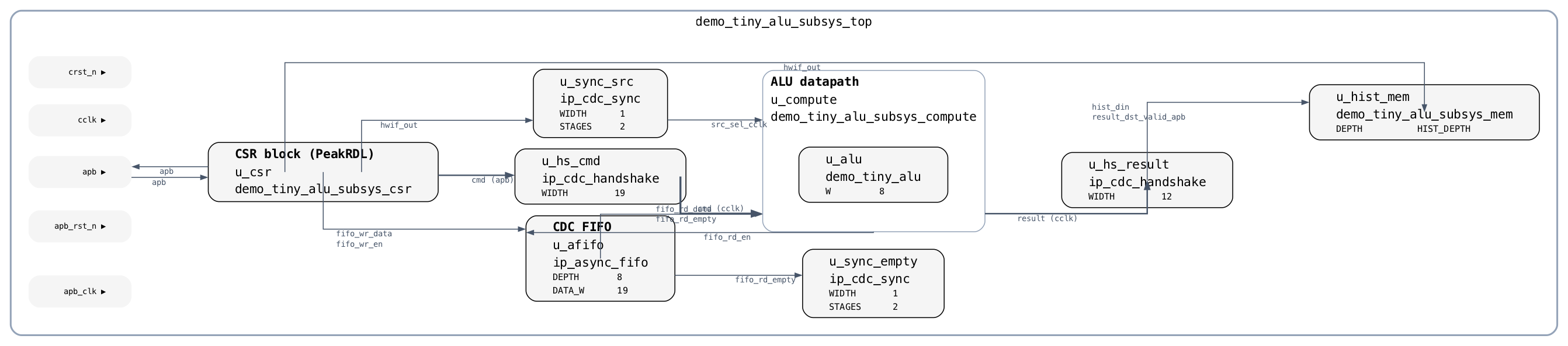
Task: Select the crst_n input port
Action: pos(79,72)
